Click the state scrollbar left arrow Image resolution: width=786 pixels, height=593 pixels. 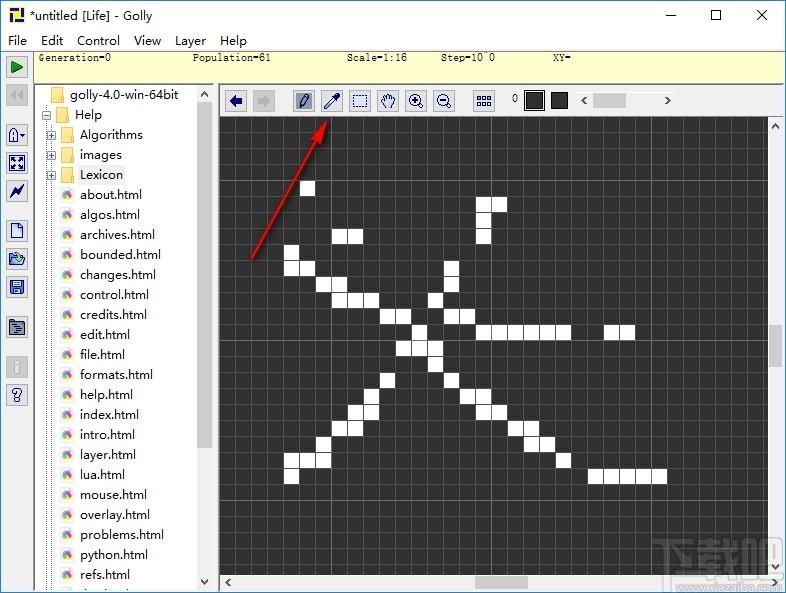point(584,100)
